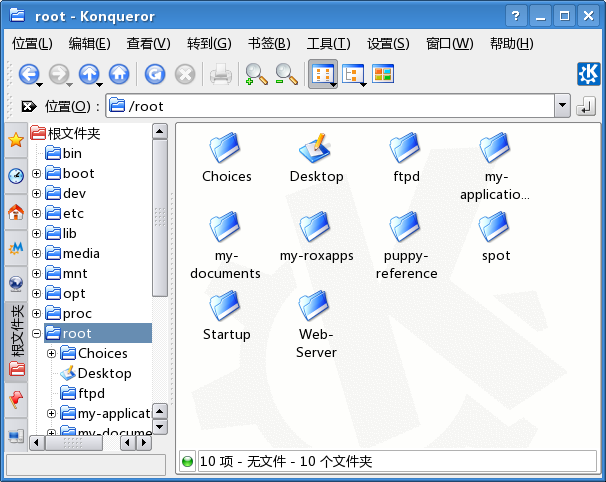606x482 pixels.
Task: Open the History clock sidebar tab
Action: [16, 176]
